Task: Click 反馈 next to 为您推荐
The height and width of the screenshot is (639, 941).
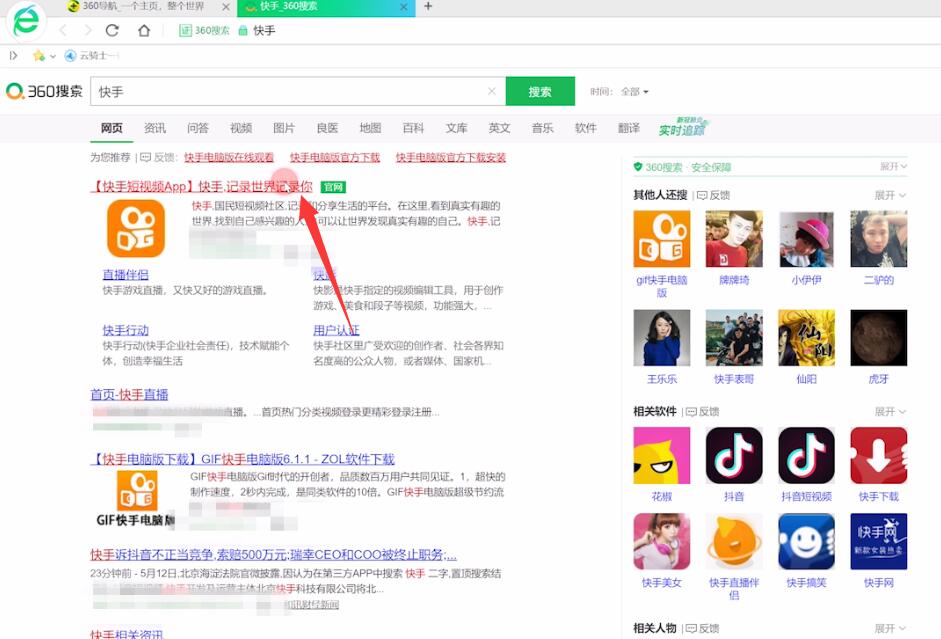Action: [x=159, y=157]
